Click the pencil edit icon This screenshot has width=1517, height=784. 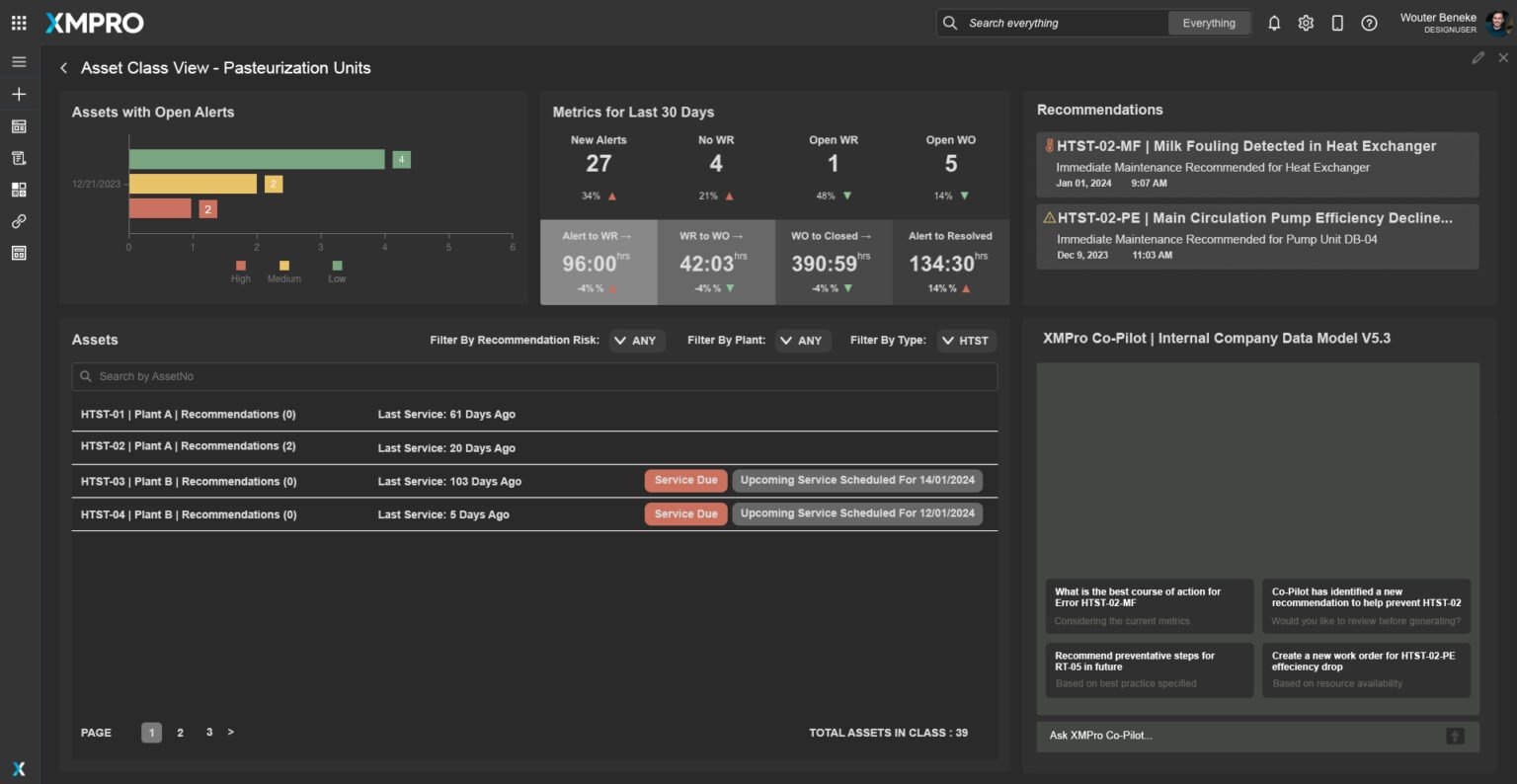coord(1477,58)
